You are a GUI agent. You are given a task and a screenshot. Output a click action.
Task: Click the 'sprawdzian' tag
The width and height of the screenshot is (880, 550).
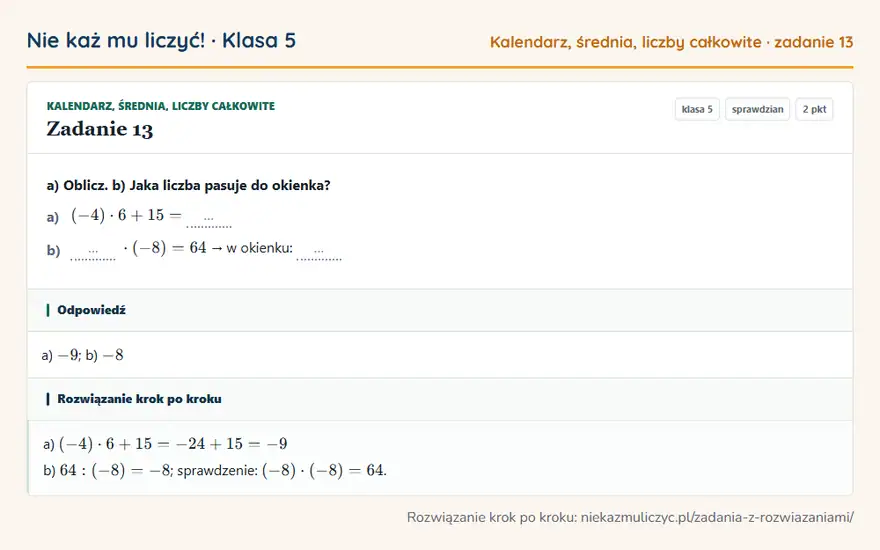click(757, 109)
